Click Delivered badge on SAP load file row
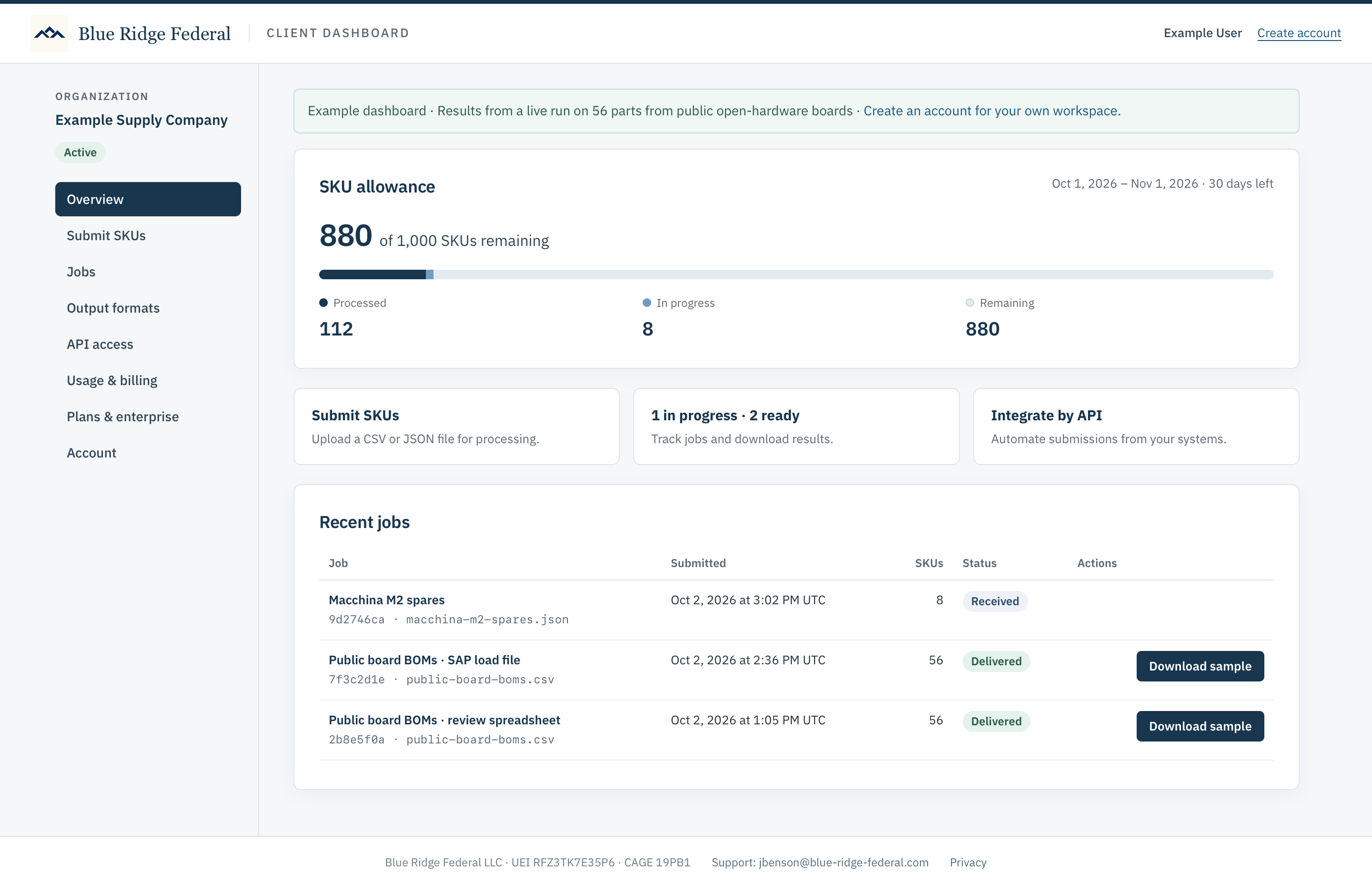The height and width of the screenshot is (894, 1372). point(996,661)
